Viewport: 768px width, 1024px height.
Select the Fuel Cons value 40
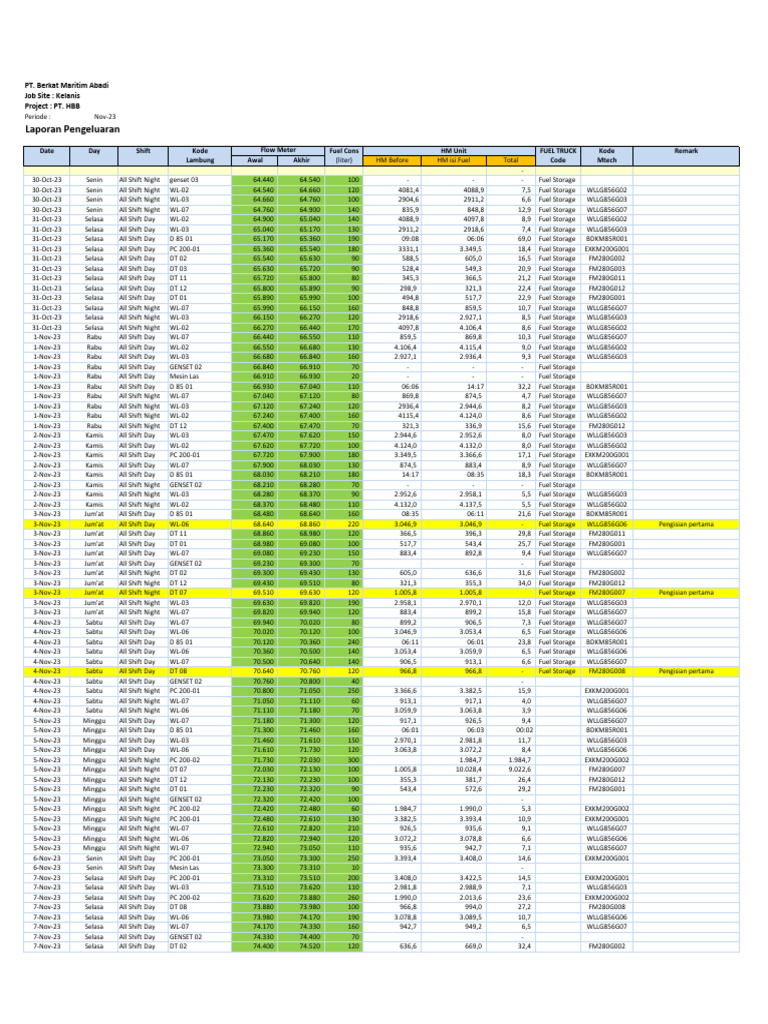pyautogui.click(x=356, y=681)
